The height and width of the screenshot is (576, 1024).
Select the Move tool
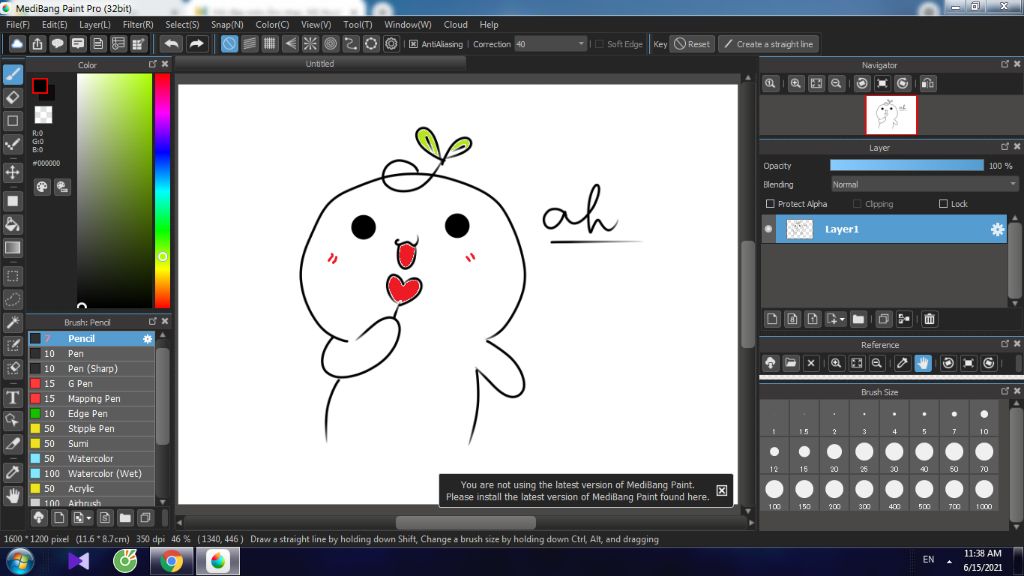pyautogui.click(x=13, y=172)
